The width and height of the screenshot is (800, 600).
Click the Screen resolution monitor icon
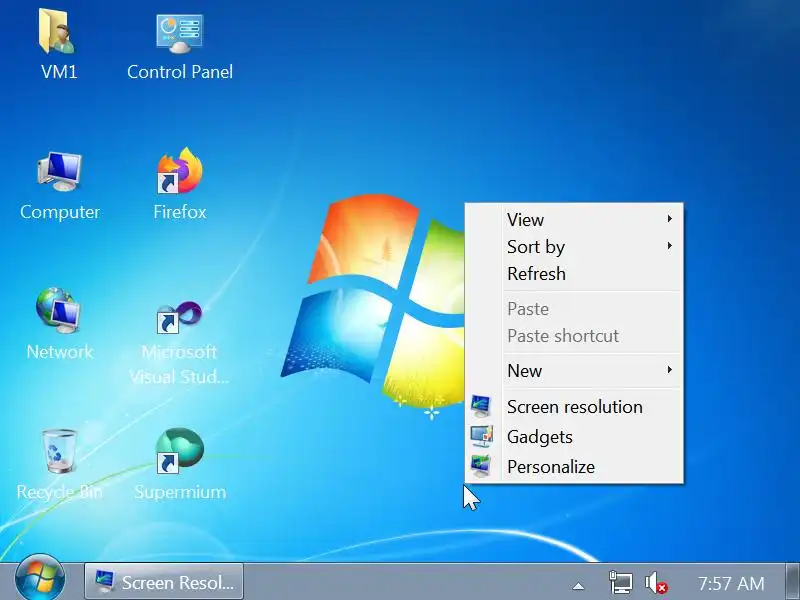[x=481, y=406]
